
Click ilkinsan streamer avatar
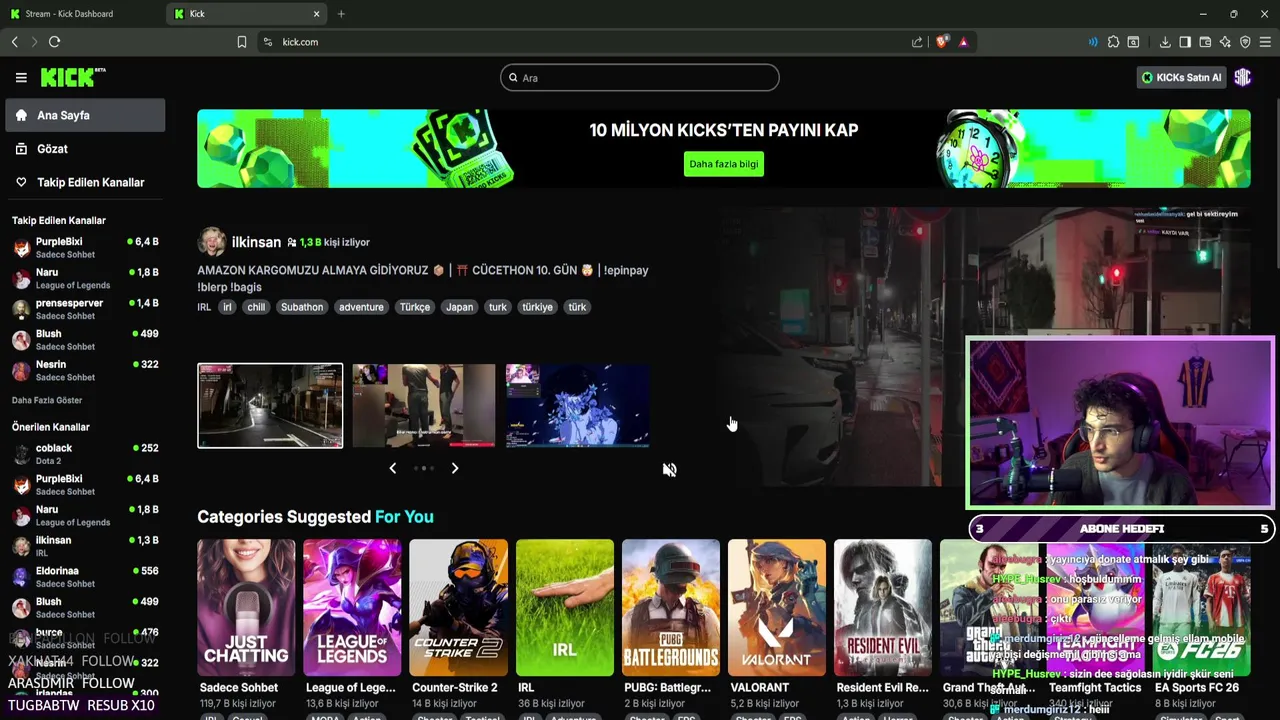(212, 242)
